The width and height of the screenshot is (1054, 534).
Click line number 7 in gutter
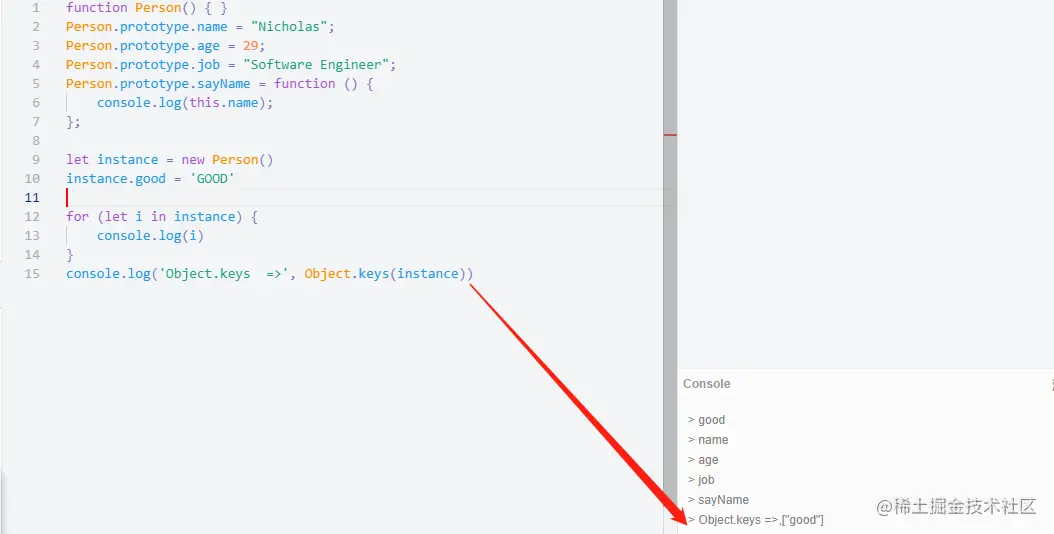[36, 122]
